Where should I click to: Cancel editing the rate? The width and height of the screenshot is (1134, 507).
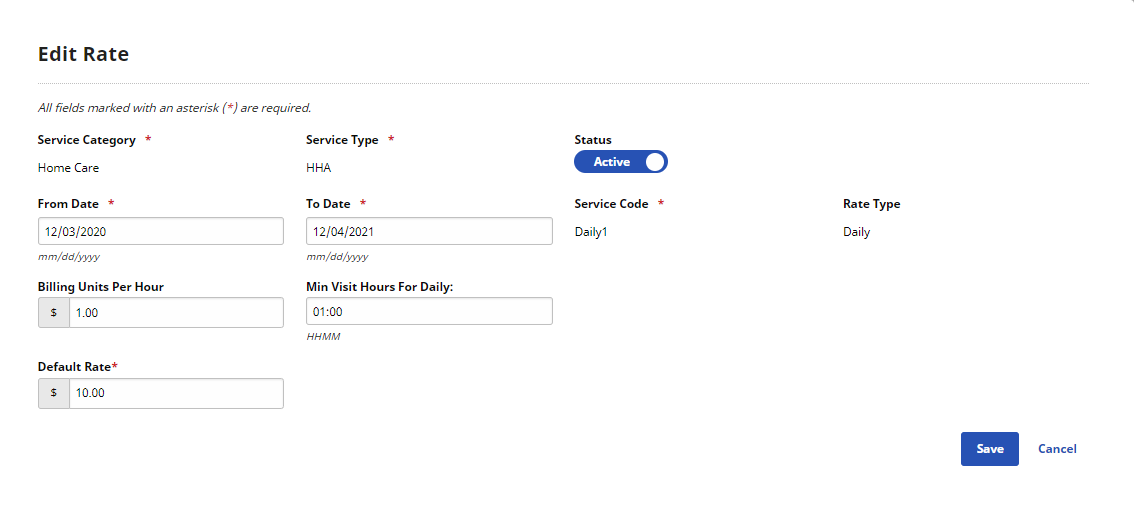pyautogui.click(x=1057, y=449)
